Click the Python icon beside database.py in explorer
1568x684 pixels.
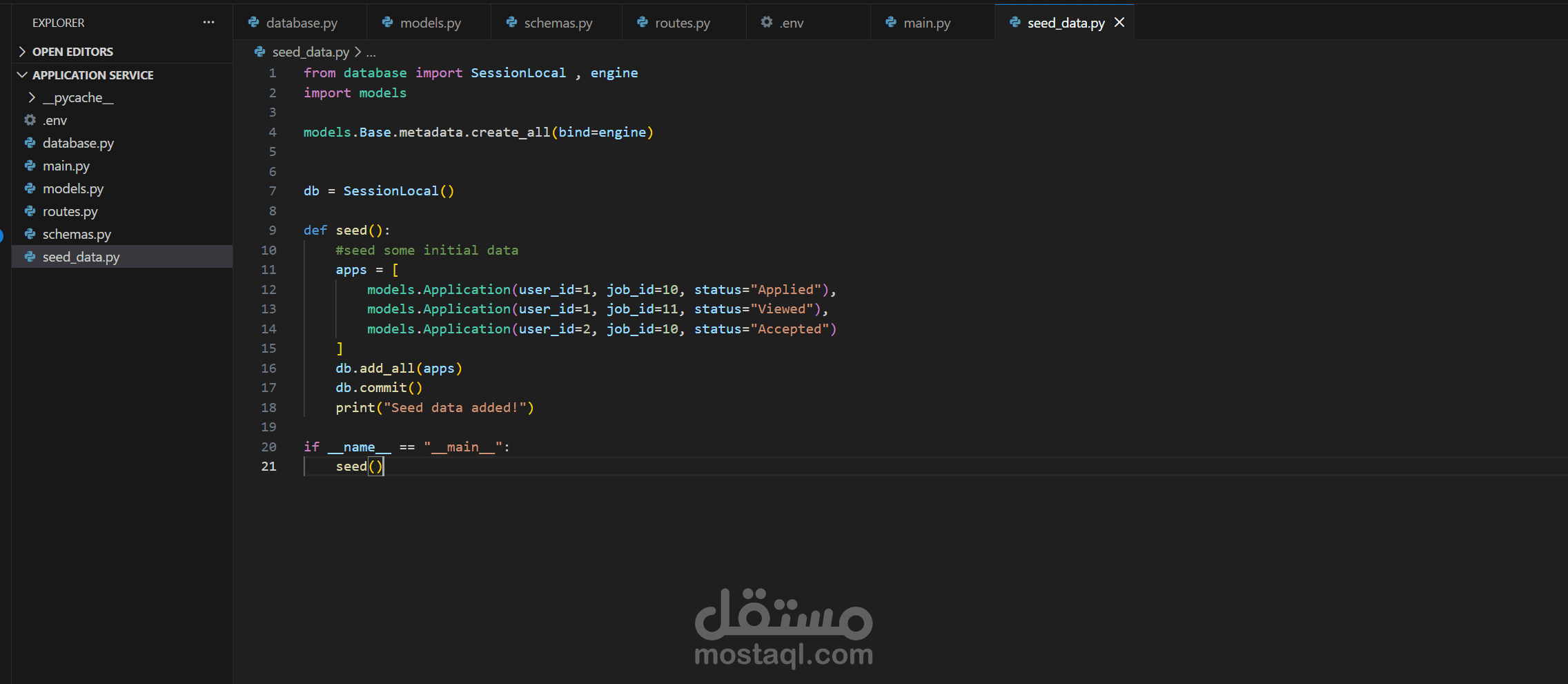30,142
